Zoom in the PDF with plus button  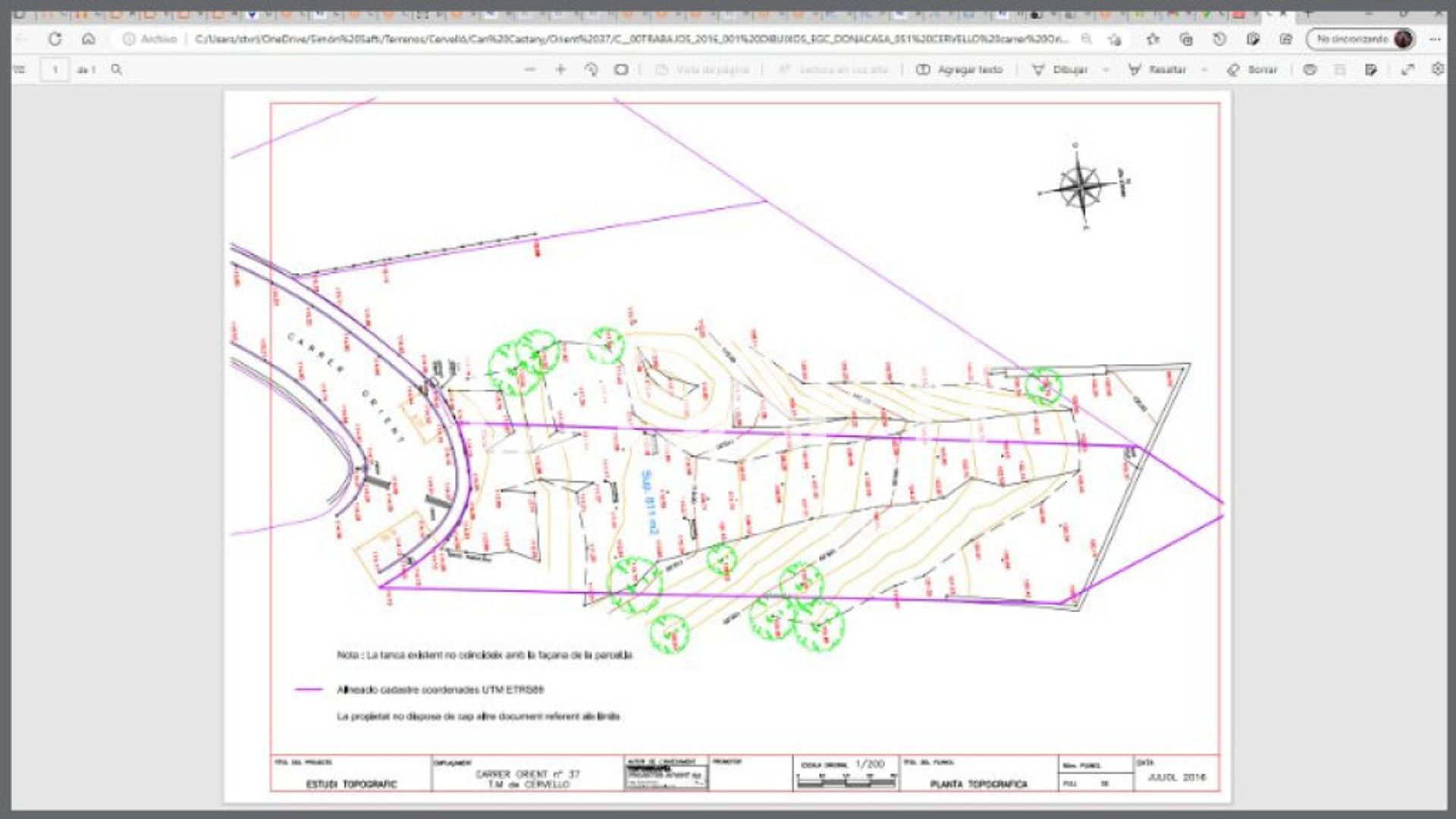click(x=560, y=69)
